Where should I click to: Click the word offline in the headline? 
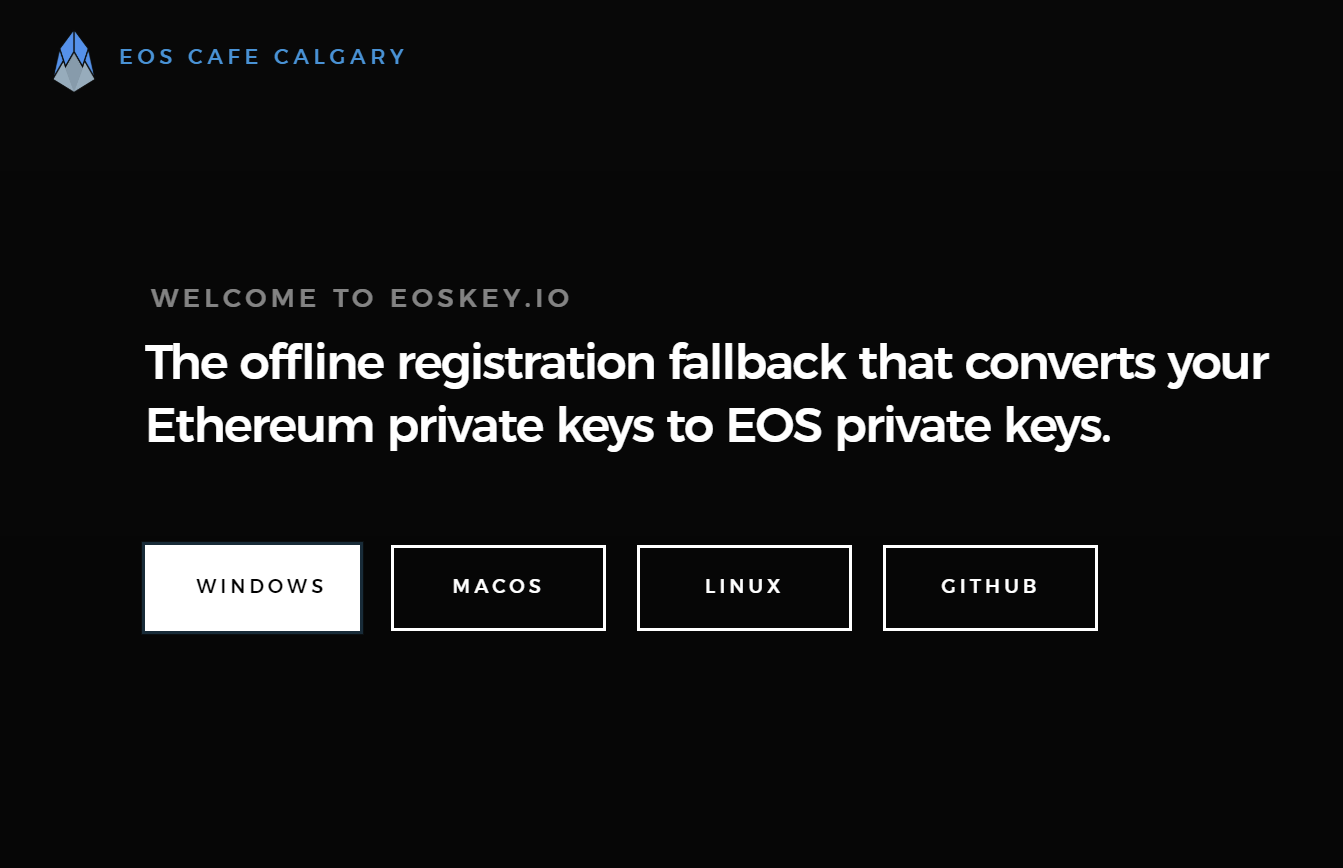tap(311, 363)
